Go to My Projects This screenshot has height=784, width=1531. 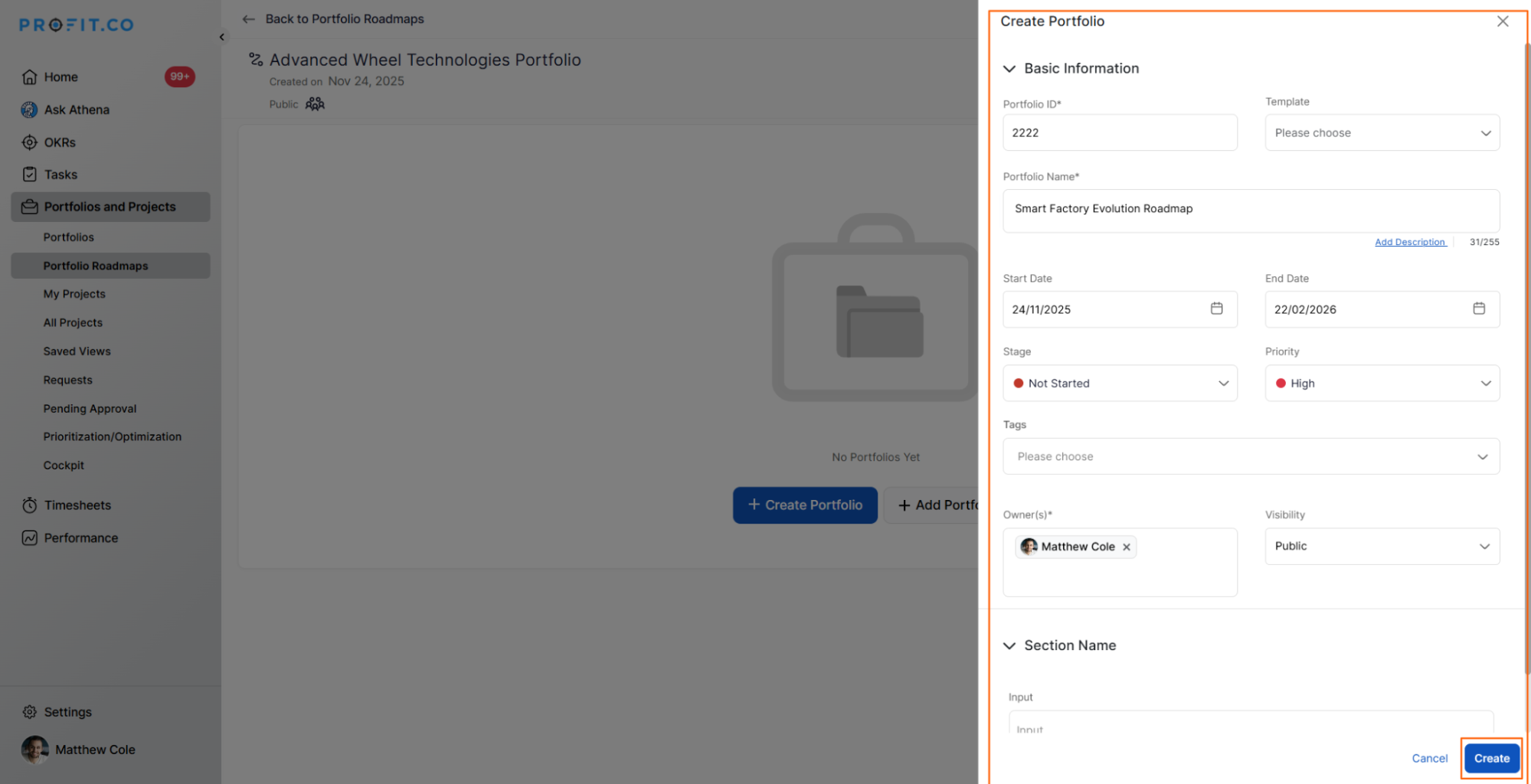click(74, 294)
